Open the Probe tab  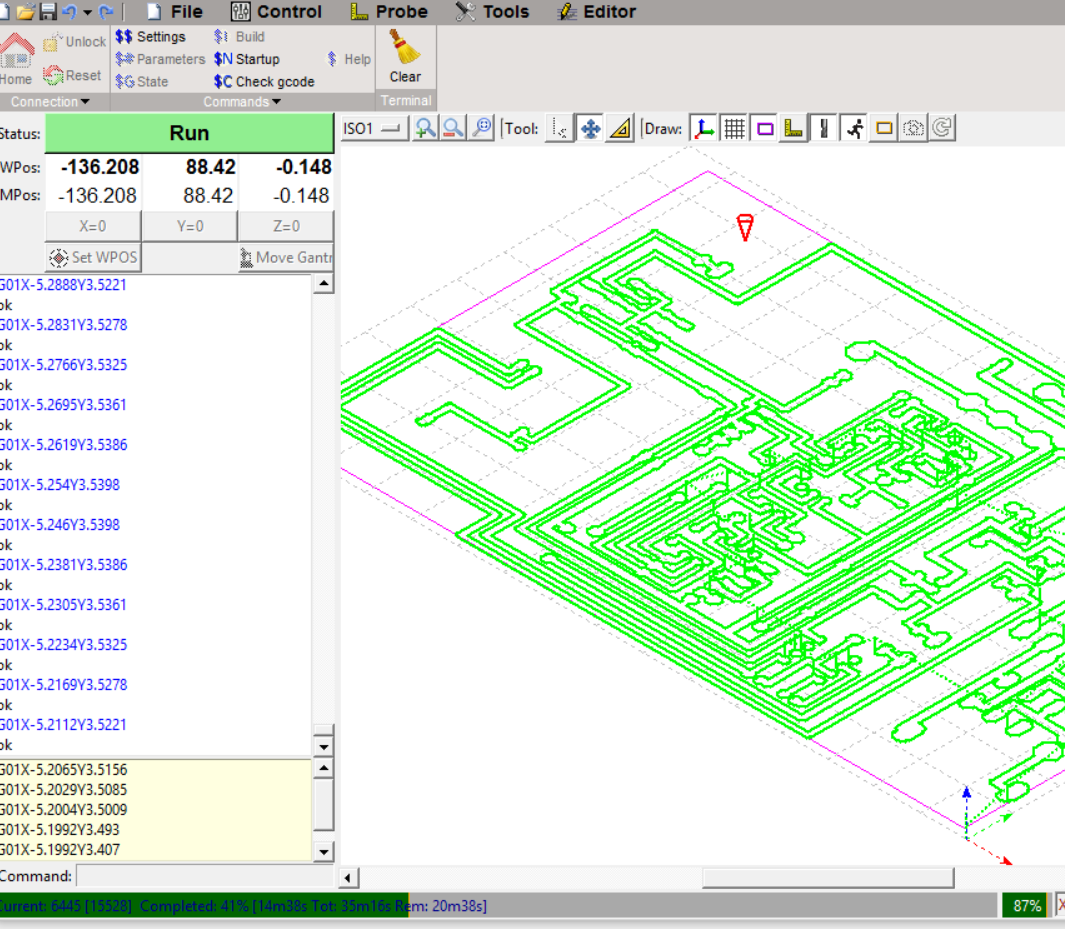(x=389, y=12)
